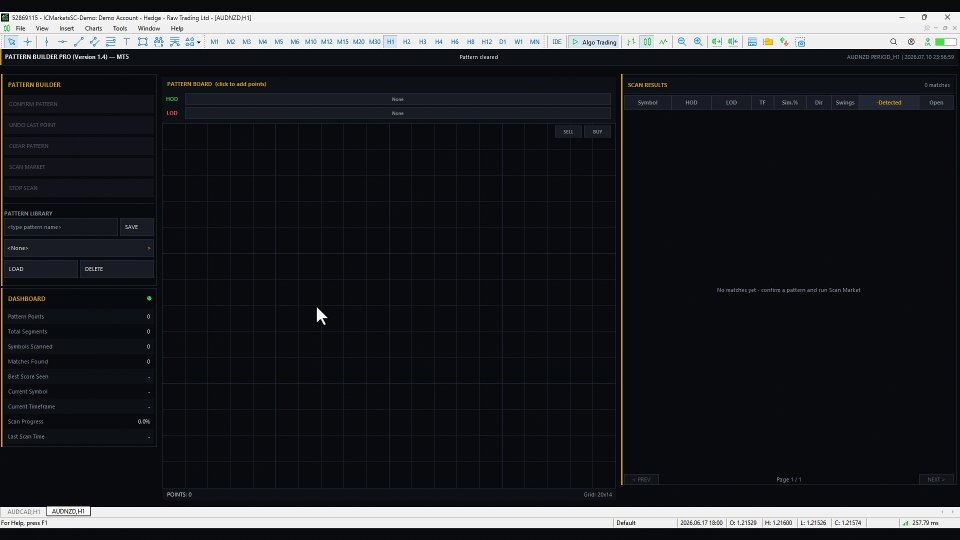The width and height of the screenshot is (960, 540).
Task: Start Scan Market
Action: (x=79, y=167)
